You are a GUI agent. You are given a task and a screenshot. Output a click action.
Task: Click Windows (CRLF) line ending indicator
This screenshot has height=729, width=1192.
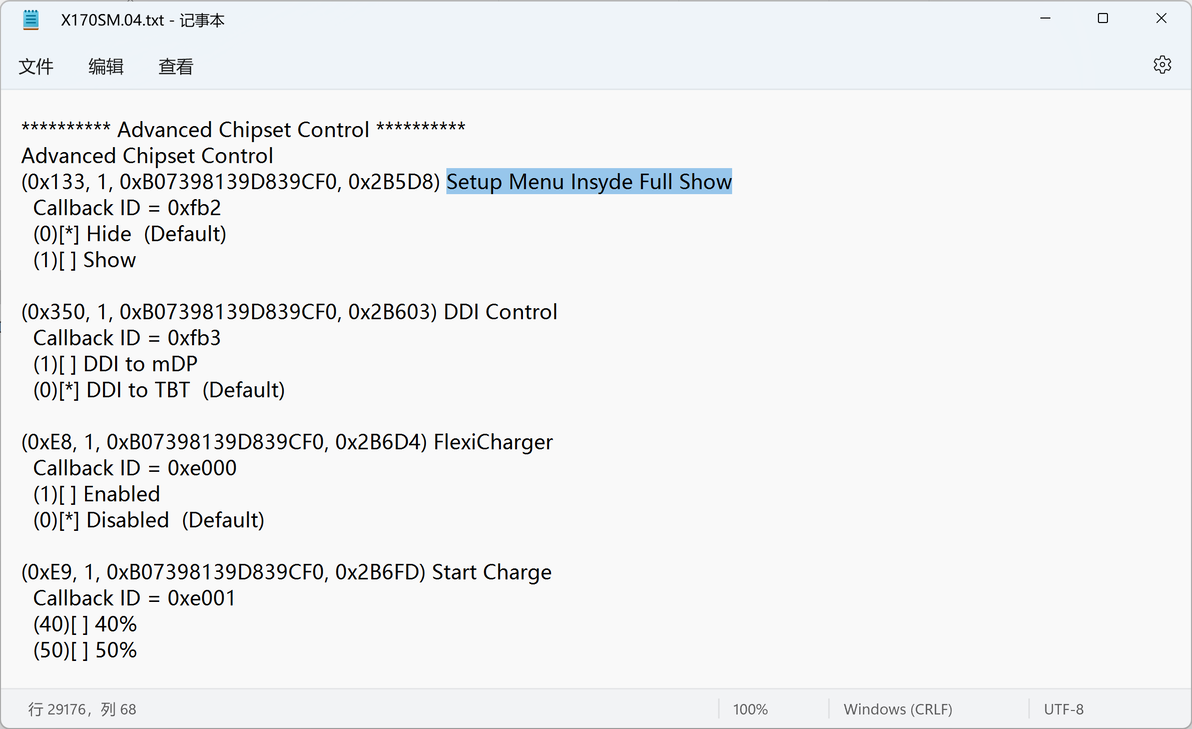897,709
